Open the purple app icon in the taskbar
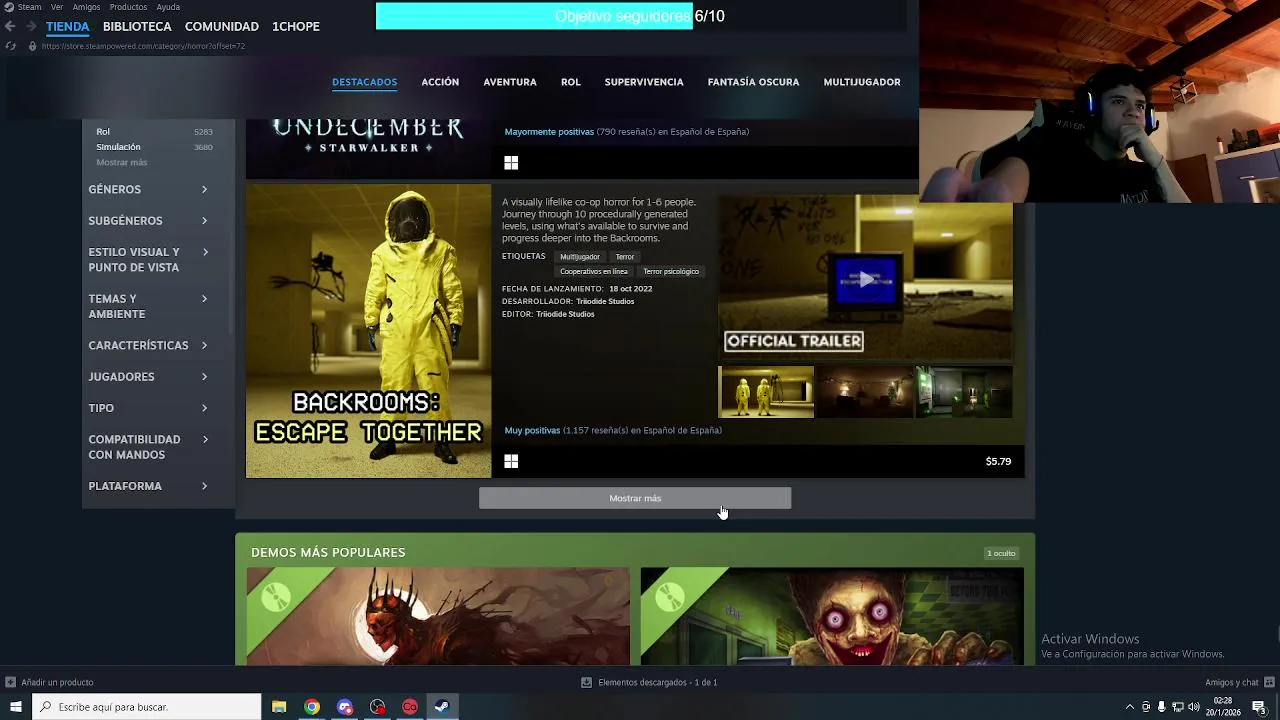Image resolution: width=1280 pixels, height=720 pixels. click(345, 707)
